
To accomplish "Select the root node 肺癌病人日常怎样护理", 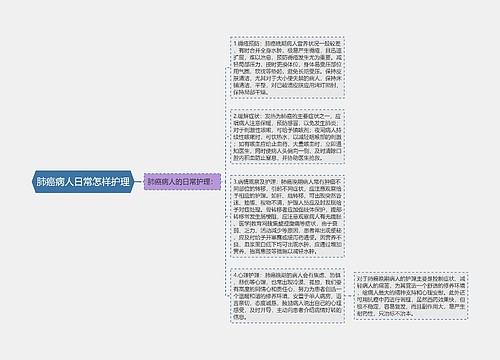I will point(83,182).
